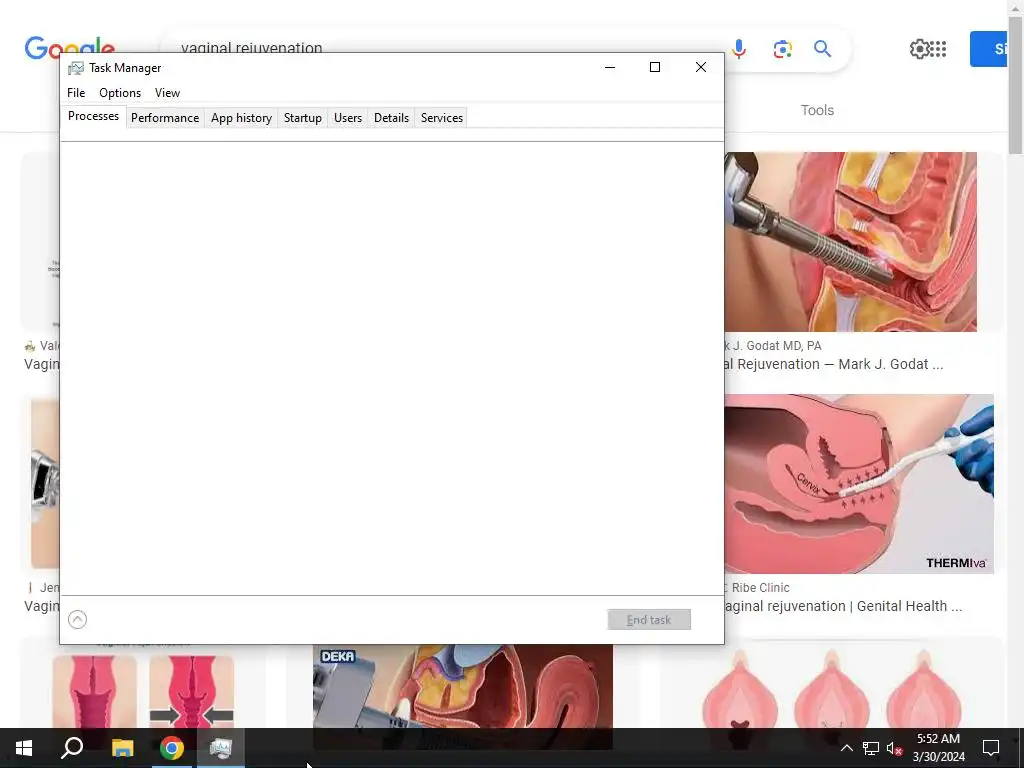Open Google quick settings gear icon
Screen dimensions: 1024x768
point(919,49)
